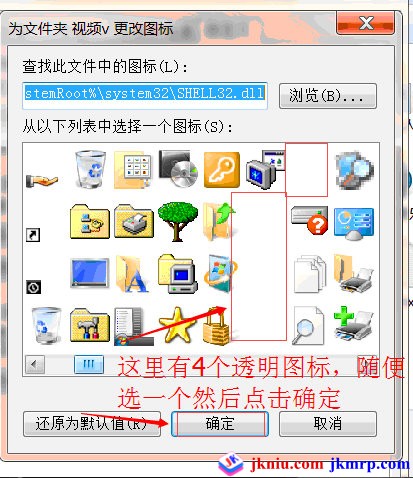The width and height of the screenshot is (413, 478).
Task: Choose the orange key icon
Action: pos(222,170)
